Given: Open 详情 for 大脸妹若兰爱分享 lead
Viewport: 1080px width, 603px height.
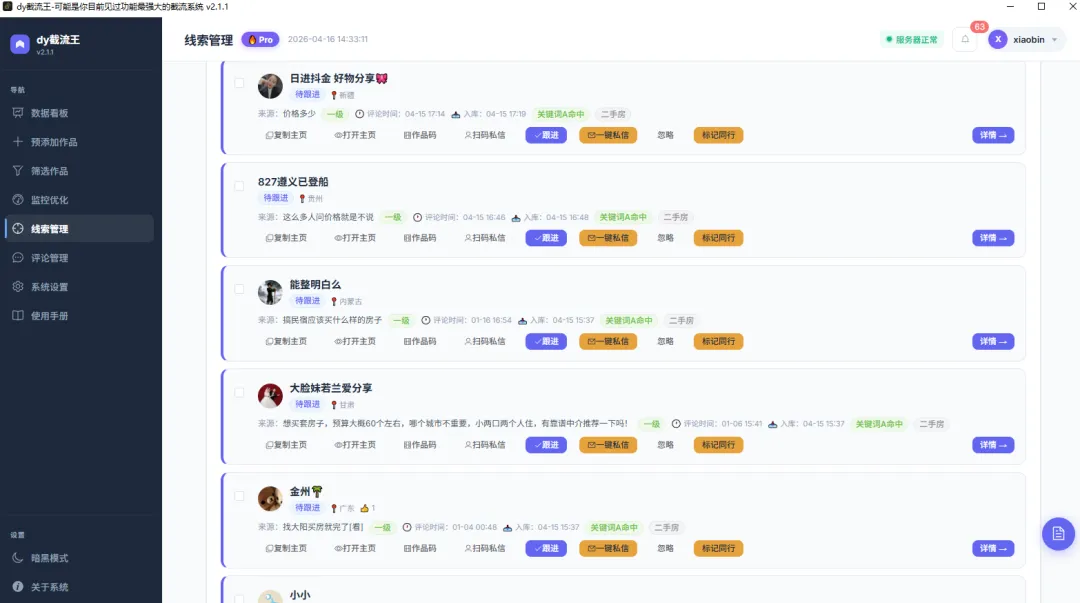Looking at the screenshot, I should (993, 445).
